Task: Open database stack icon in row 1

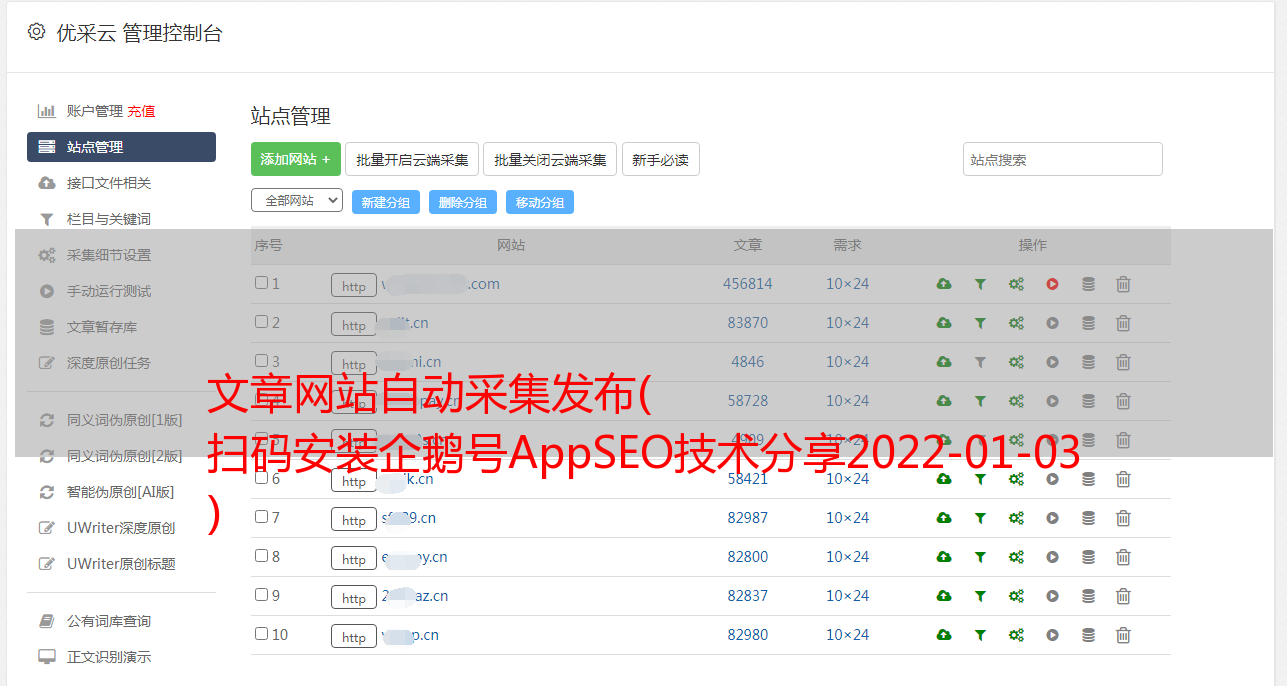Action: 1088,284
